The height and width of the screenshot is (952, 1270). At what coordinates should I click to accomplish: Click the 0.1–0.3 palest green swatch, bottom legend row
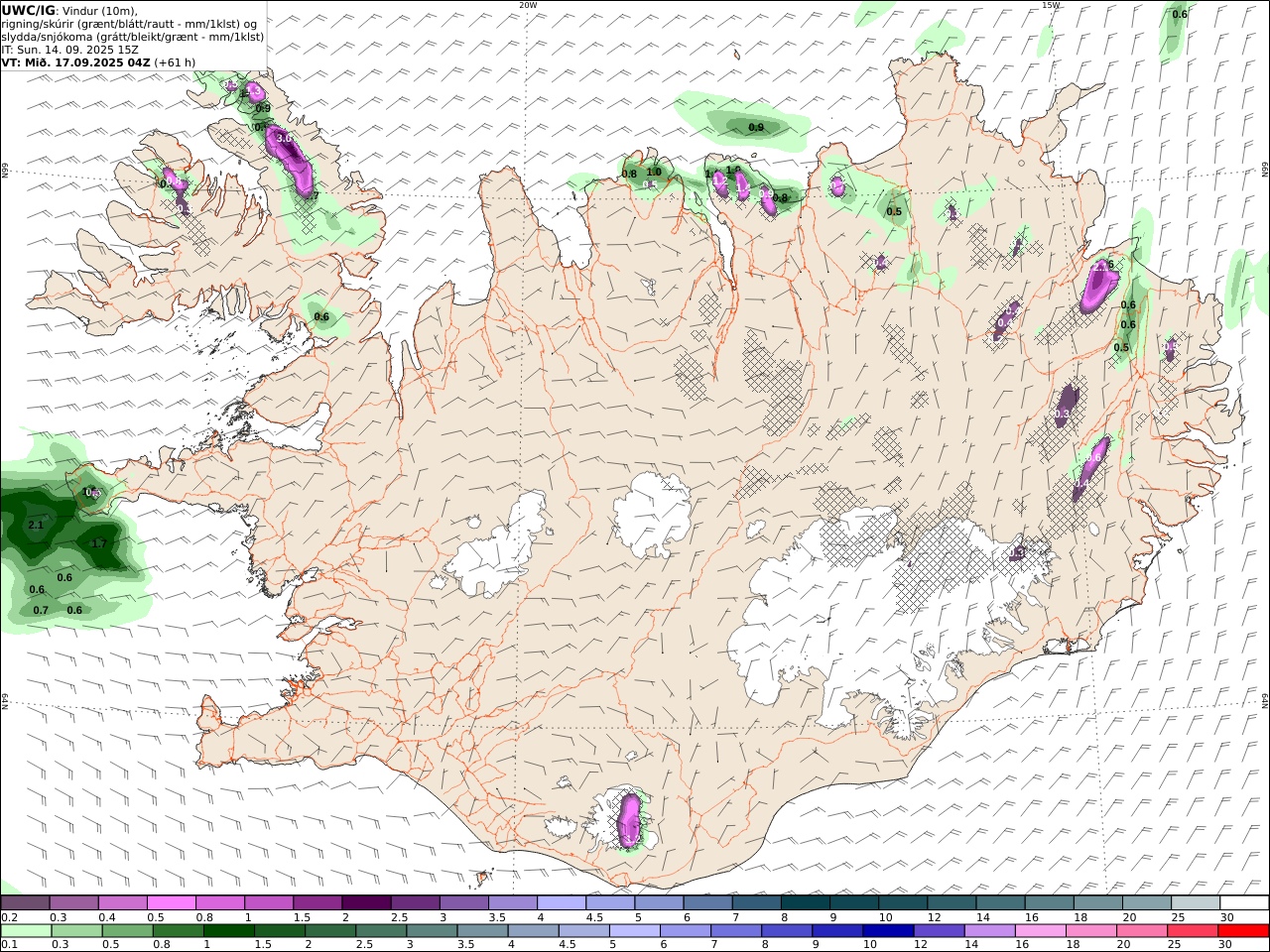point(26,931)
